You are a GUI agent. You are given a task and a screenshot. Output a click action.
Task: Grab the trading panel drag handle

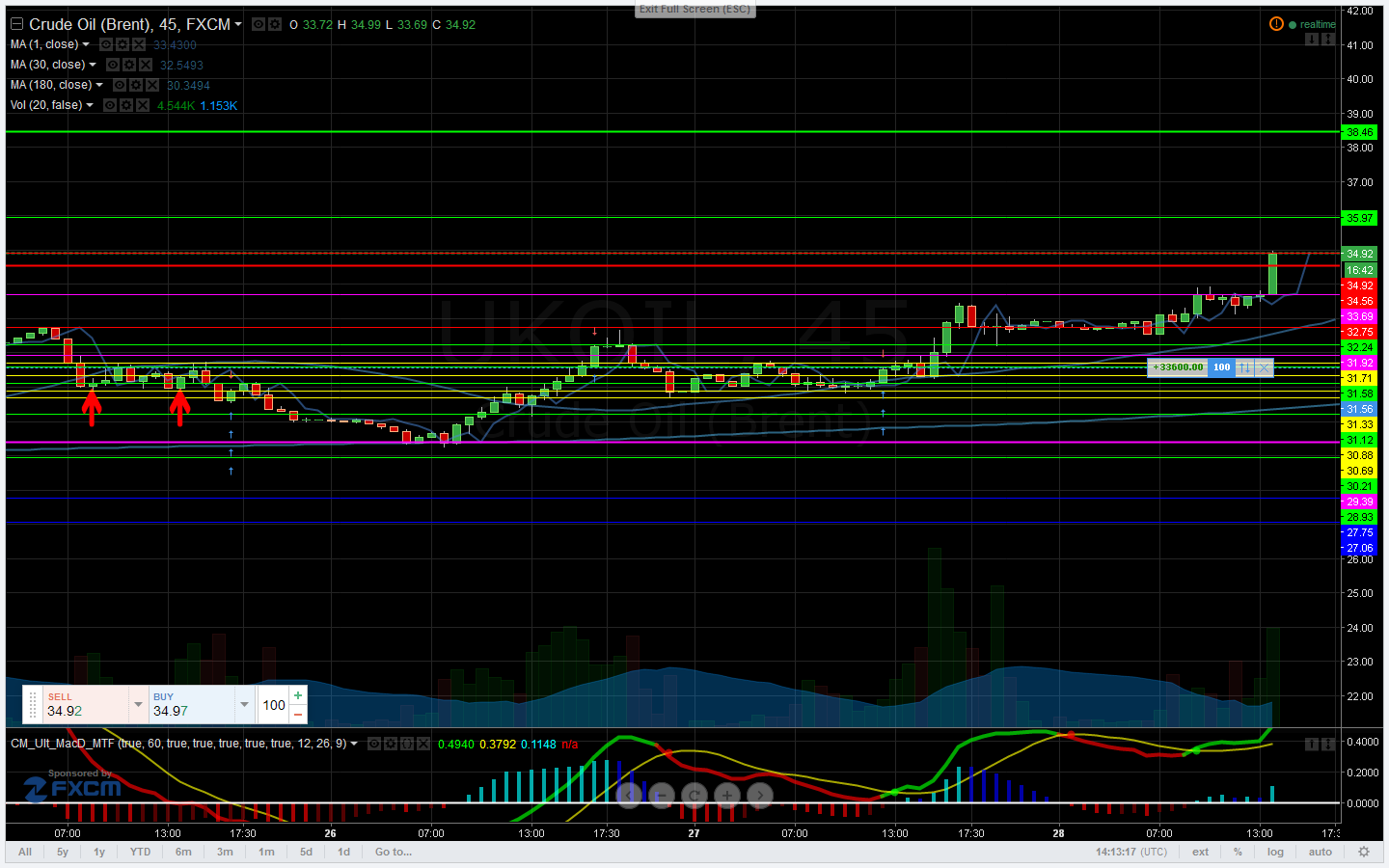click(x=32, y=705)
